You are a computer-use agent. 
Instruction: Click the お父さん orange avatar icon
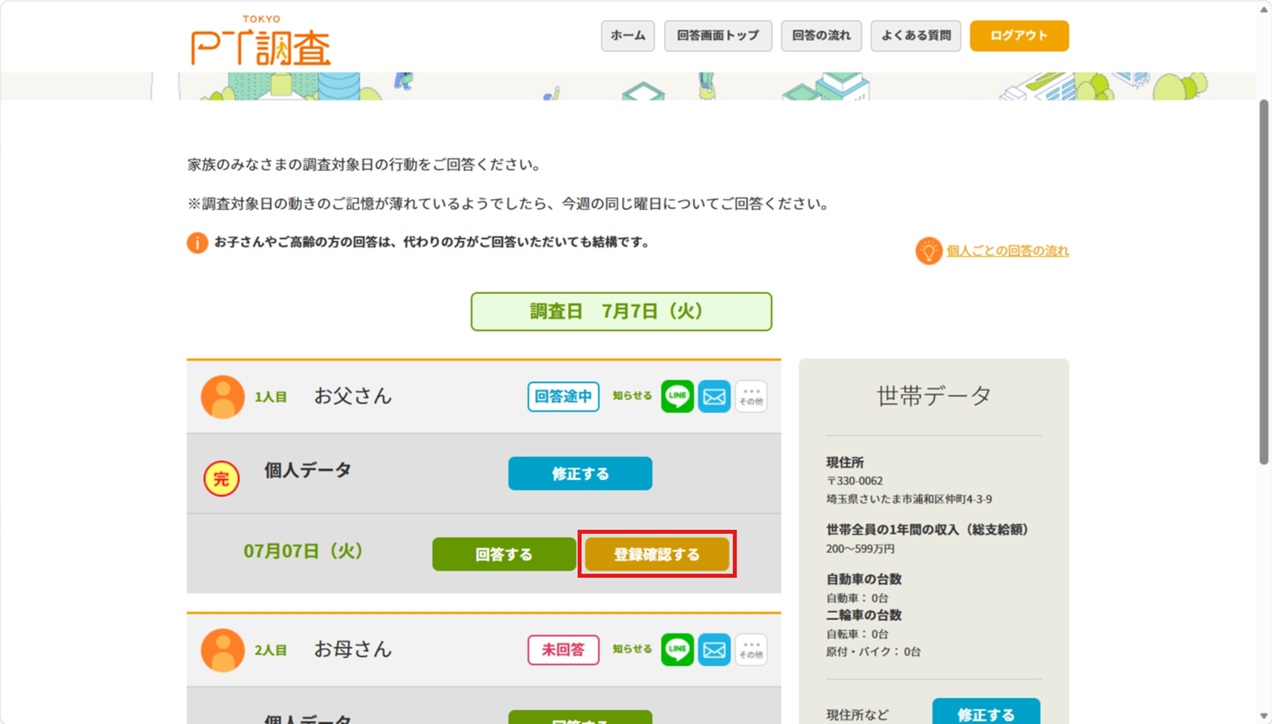coord(222,397)
